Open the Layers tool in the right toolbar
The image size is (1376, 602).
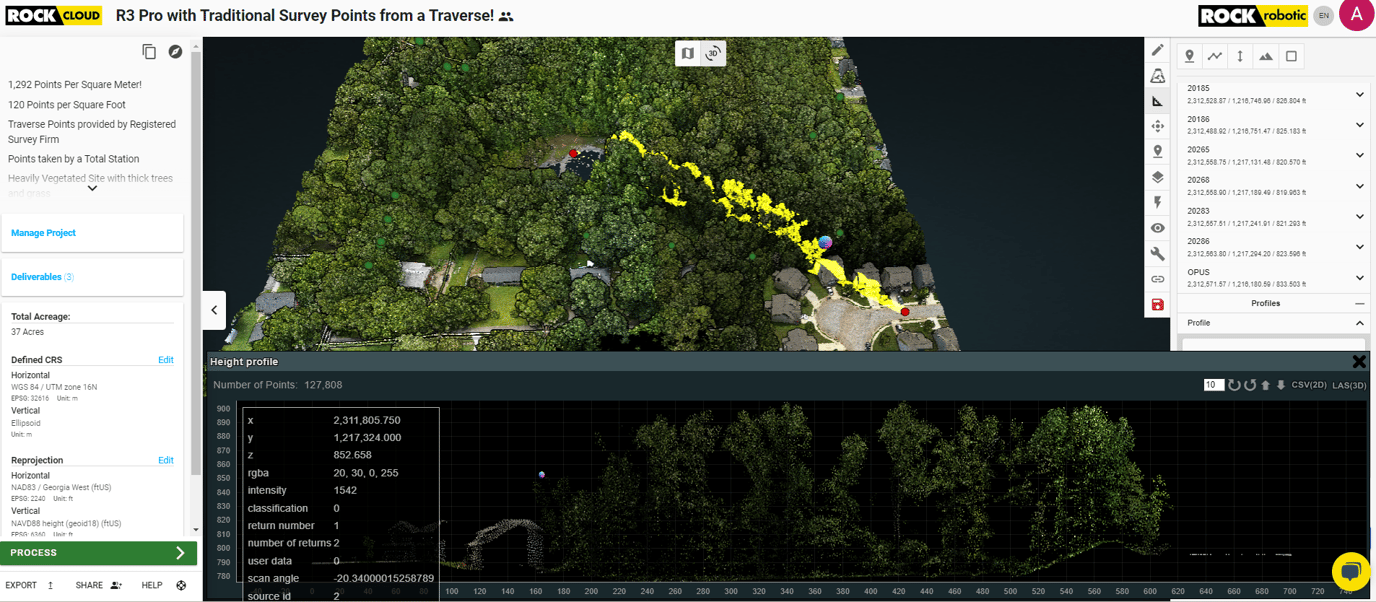1157,176
